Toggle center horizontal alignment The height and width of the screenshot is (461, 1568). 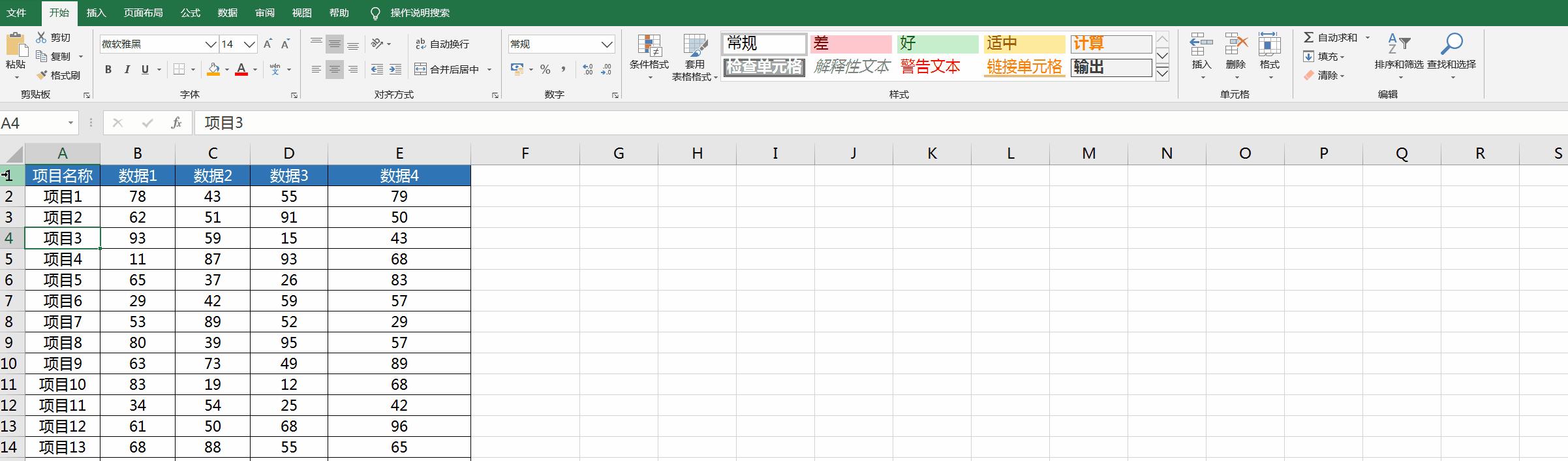click(335, 69)
